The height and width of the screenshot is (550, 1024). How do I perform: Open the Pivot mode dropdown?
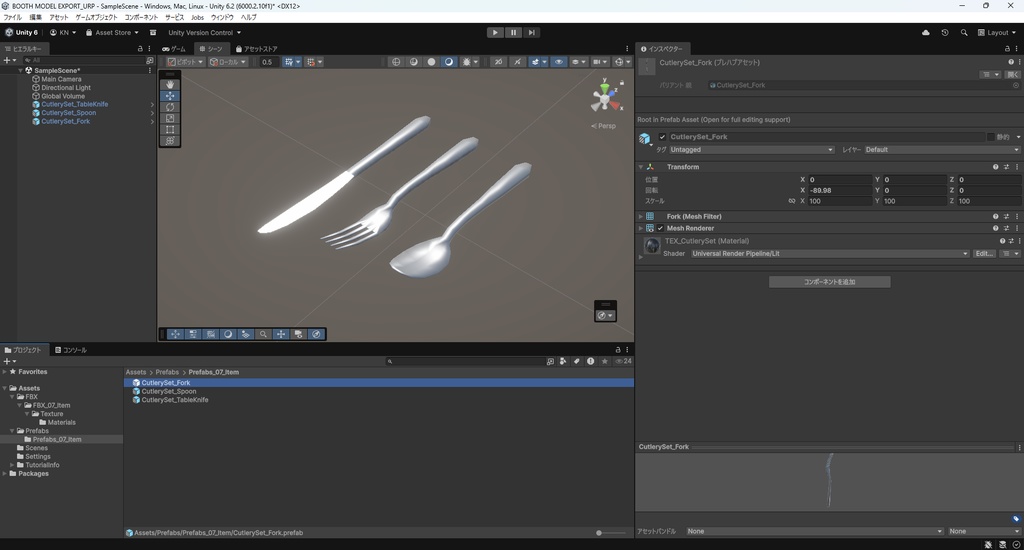[x=185, y=62]
